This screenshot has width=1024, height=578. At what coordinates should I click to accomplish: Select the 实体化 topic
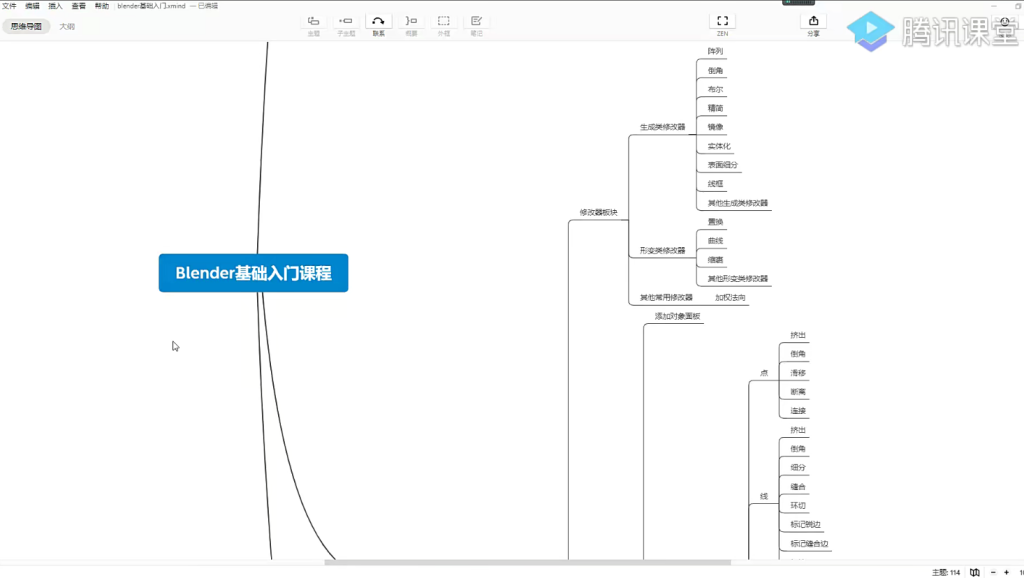[719, 146]
